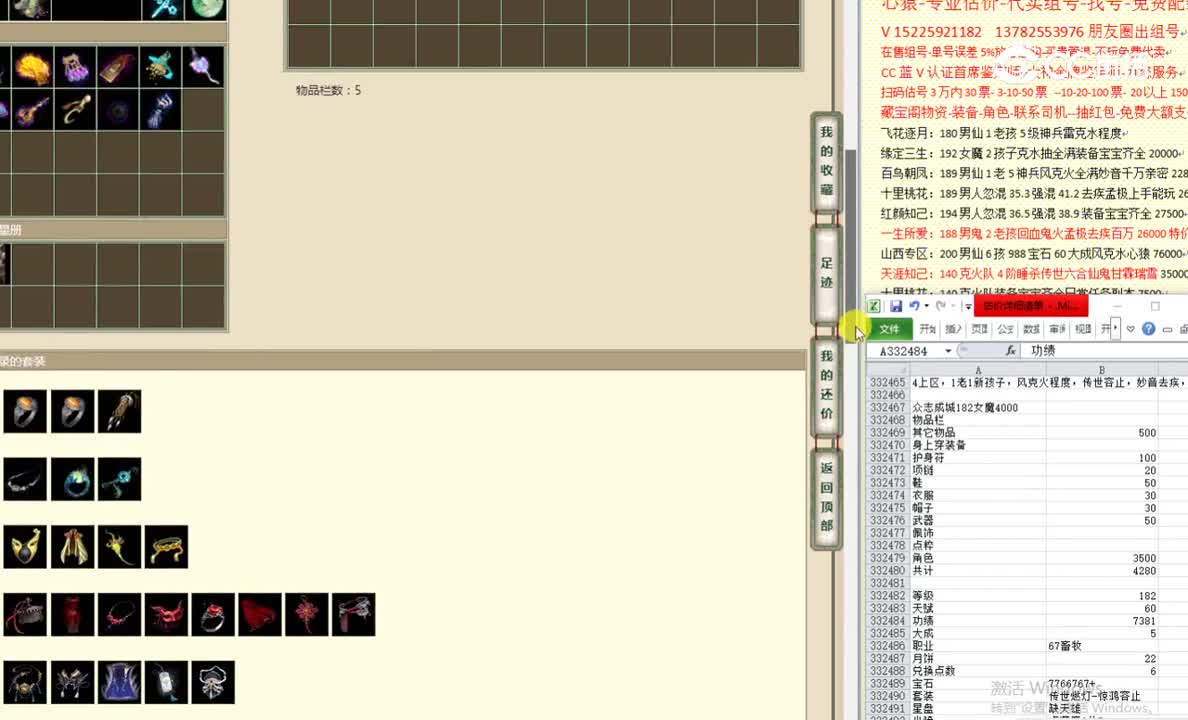Click the formula bar containing 功绩
This screenshot has width=1188, height=720.
[1106, 351]
